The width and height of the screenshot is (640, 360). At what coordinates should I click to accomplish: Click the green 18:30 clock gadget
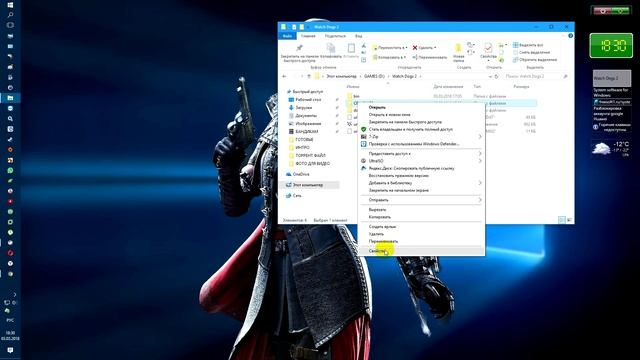coord(611,46)
